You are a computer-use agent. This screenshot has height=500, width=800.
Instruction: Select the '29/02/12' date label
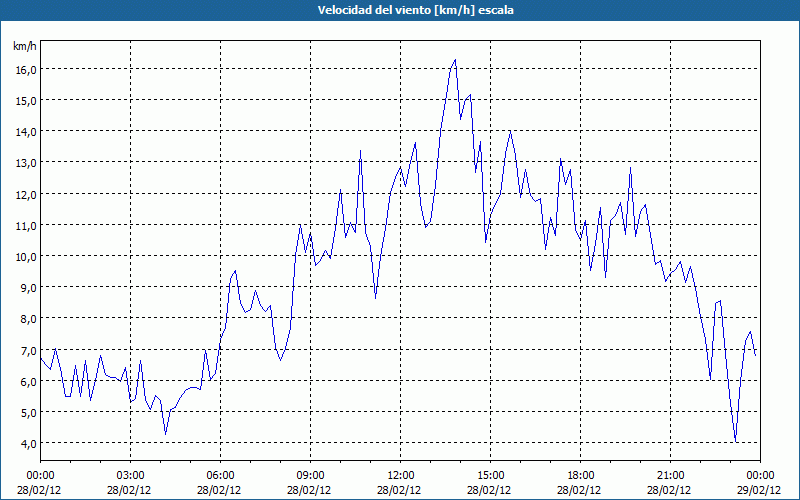click(759, 490)
